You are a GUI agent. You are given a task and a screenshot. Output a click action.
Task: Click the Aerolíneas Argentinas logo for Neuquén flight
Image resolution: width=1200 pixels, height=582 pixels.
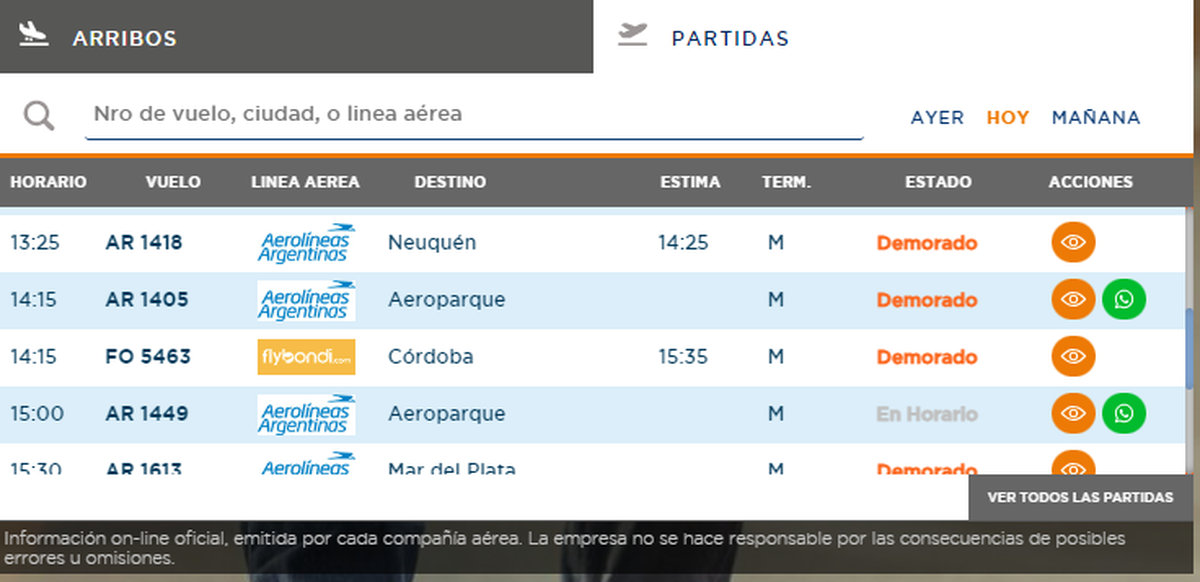pos(306,243)
